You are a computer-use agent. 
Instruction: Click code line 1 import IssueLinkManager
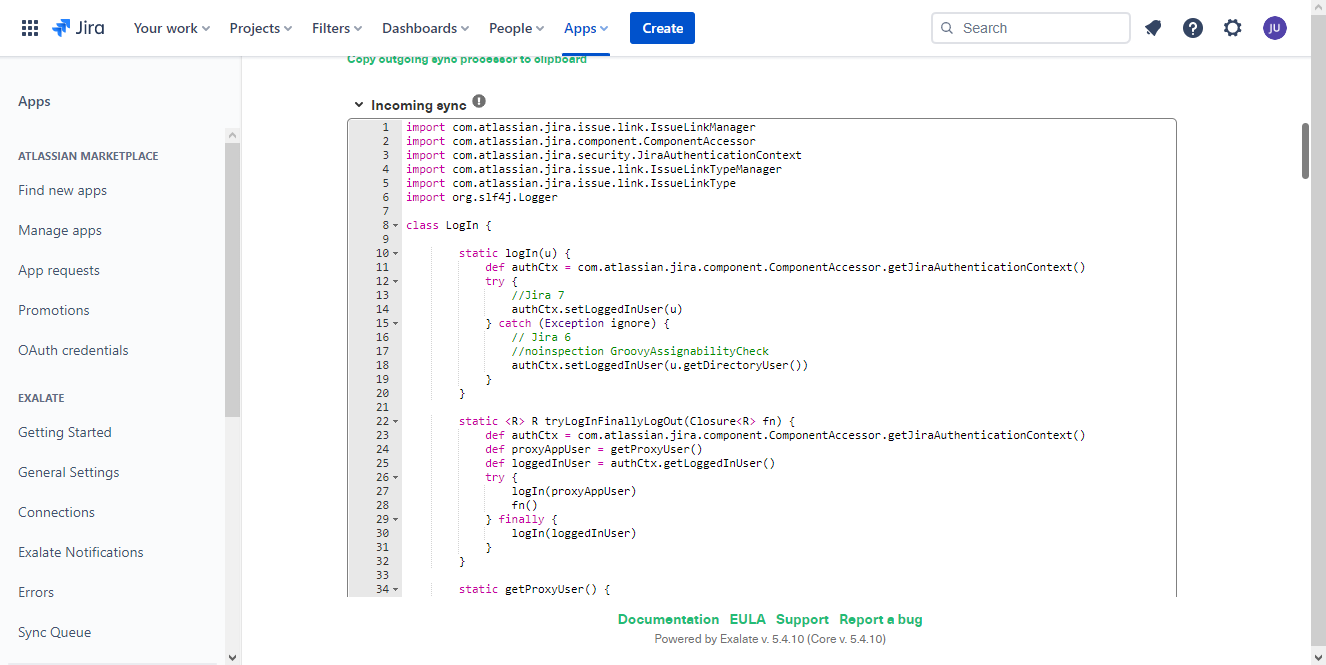click(580, 128)
